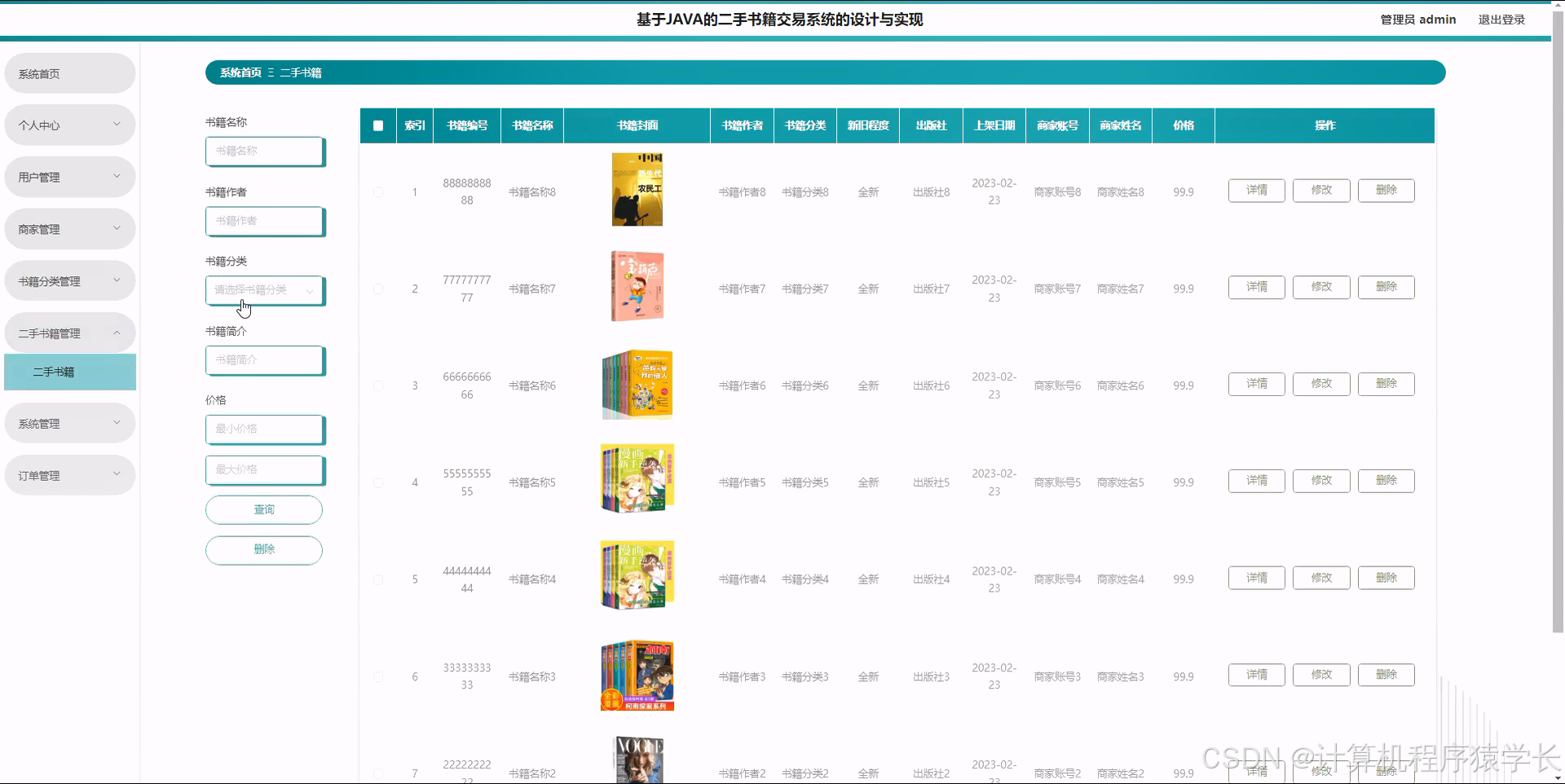This screenshot has width=1565, height=784.
Task: View 详情 for 书籍名称8
Action: (x=1256, y=190)
